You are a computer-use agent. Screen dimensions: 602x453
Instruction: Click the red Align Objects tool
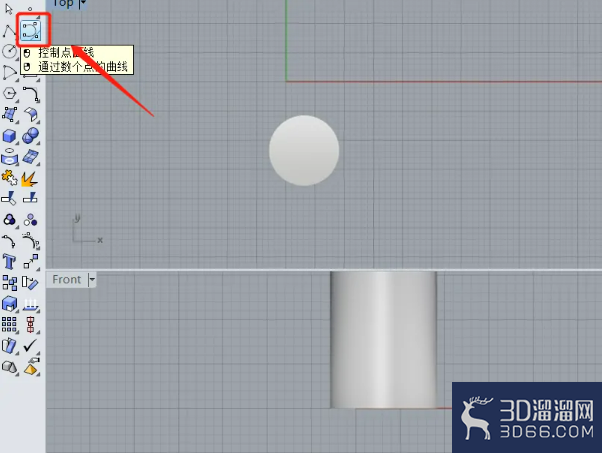coord(31,325)
